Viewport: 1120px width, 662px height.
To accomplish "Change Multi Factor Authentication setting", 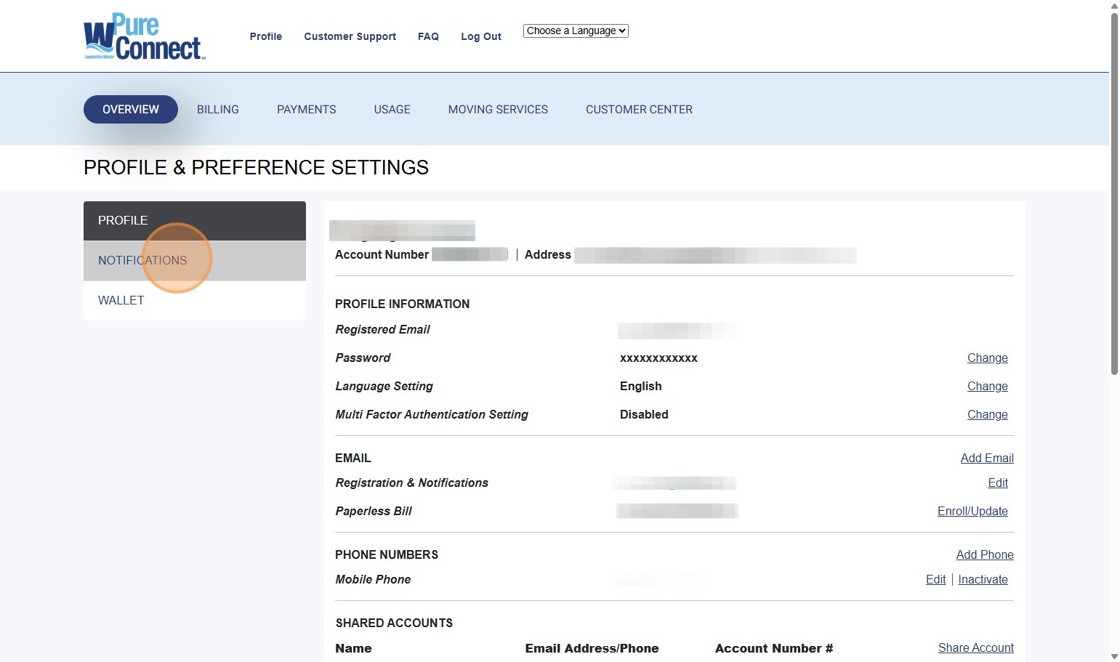I will pyautogui.click(x=987, y=415).
